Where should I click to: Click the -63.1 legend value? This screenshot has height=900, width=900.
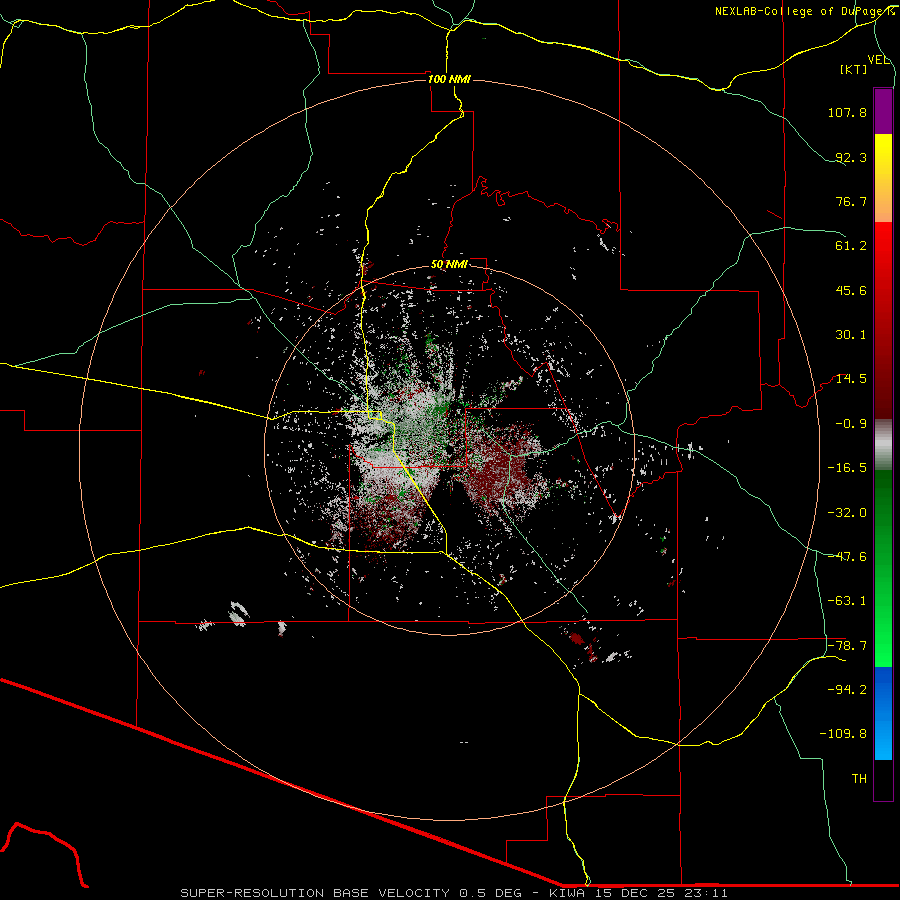[847, 601]
